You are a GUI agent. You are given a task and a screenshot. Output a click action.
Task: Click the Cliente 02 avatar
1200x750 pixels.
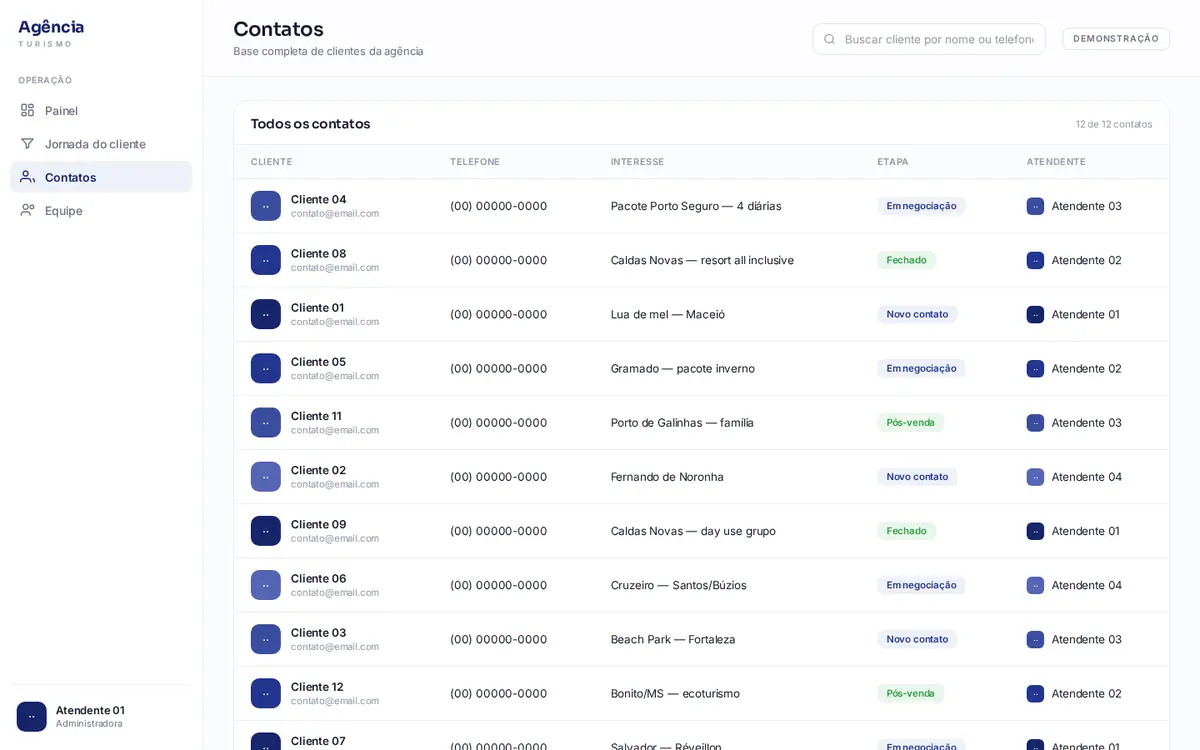click(266, 476)
